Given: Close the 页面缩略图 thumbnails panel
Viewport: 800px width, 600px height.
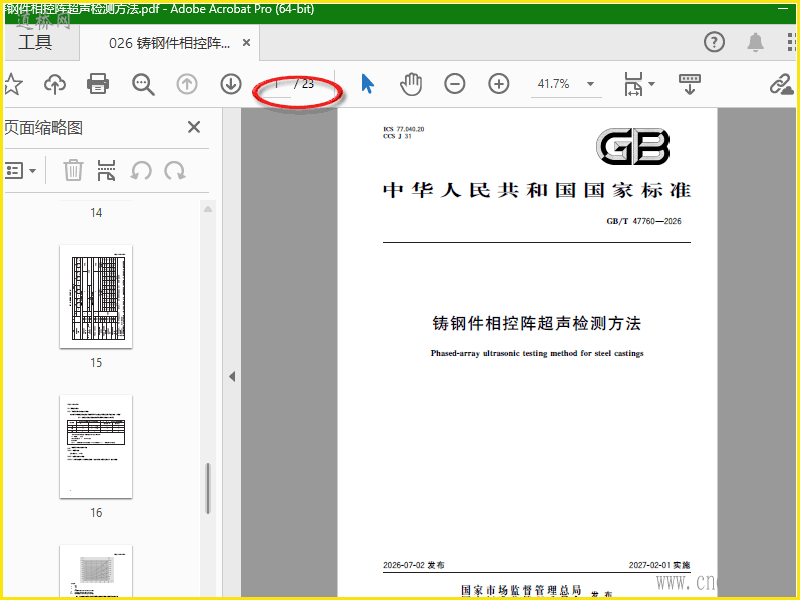Looking at the screenshot, I should click(x=194, y=127).
